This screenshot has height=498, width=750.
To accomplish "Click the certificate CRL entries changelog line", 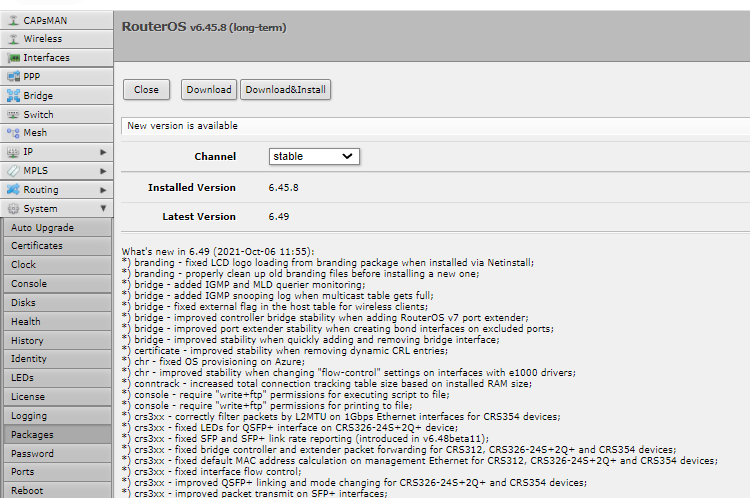I will coord(285,351).
